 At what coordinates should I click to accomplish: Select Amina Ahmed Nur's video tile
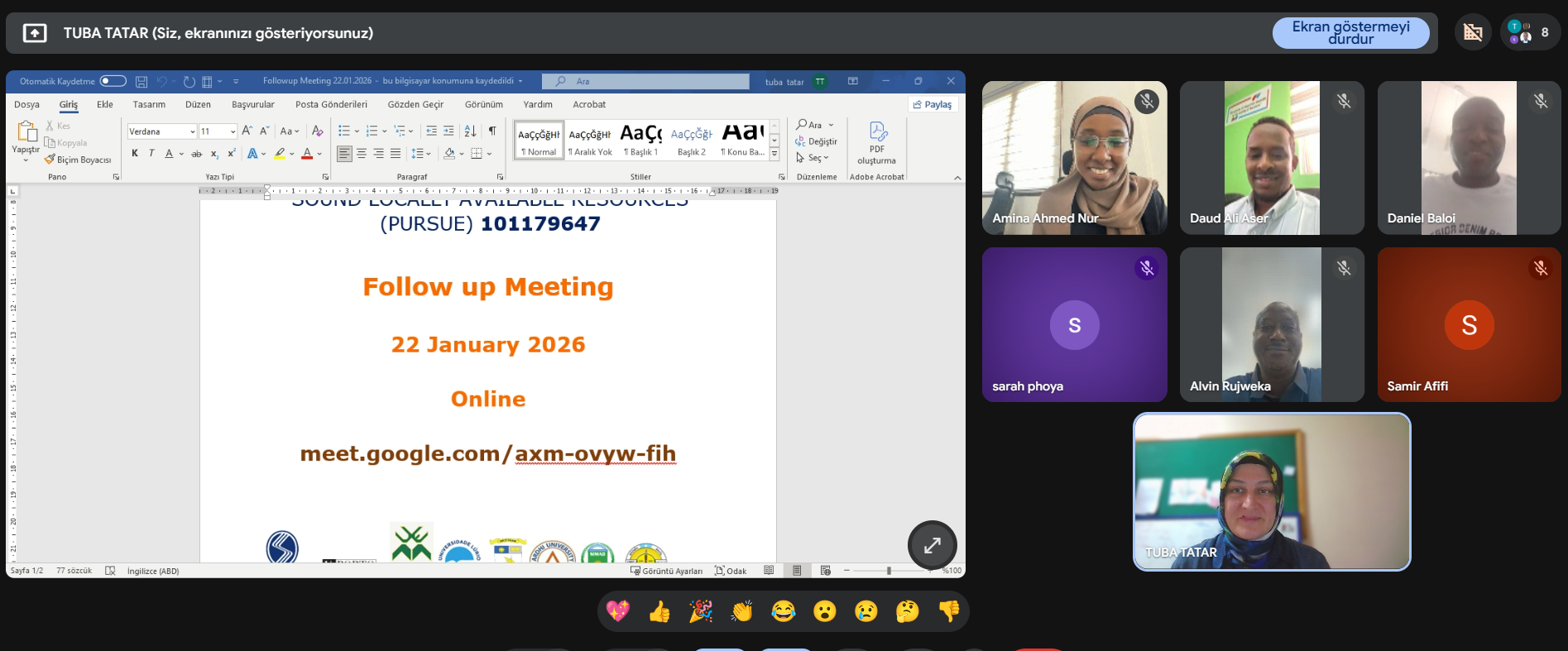point(1074,158)
